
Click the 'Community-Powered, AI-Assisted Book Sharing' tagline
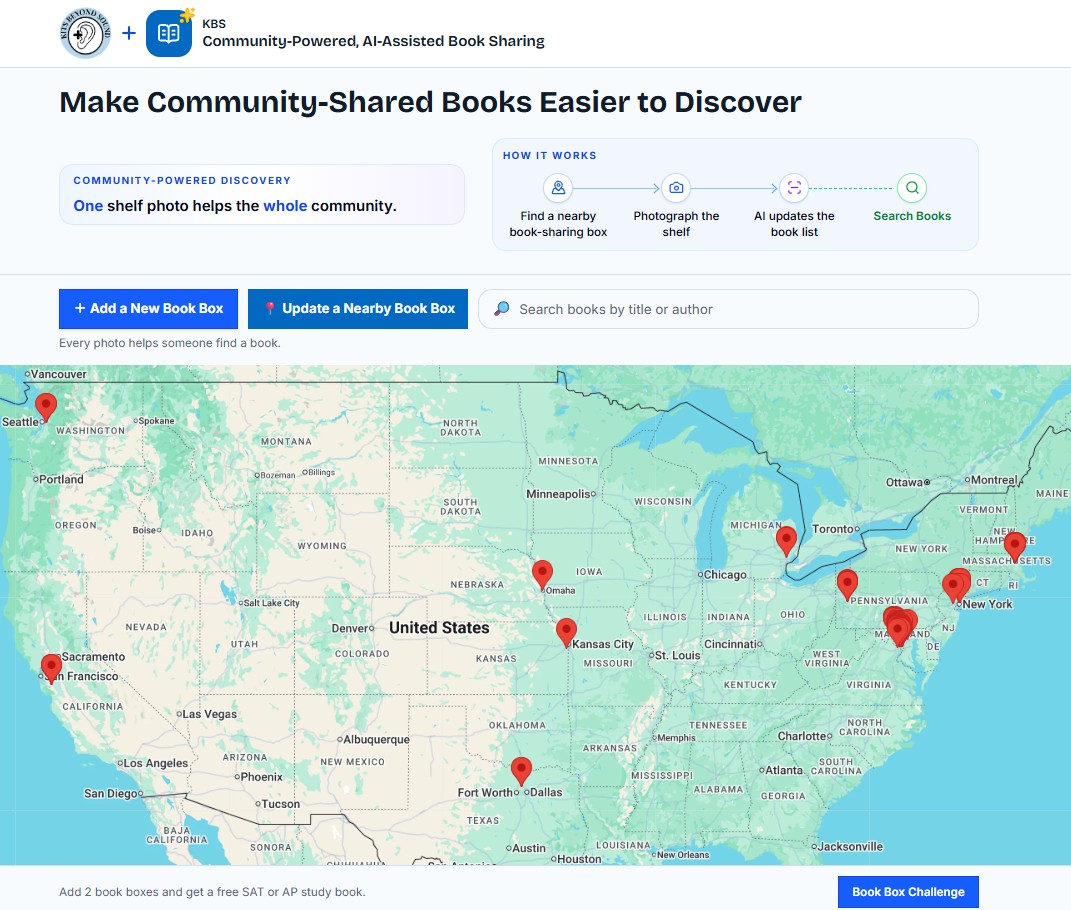point(374,41)
